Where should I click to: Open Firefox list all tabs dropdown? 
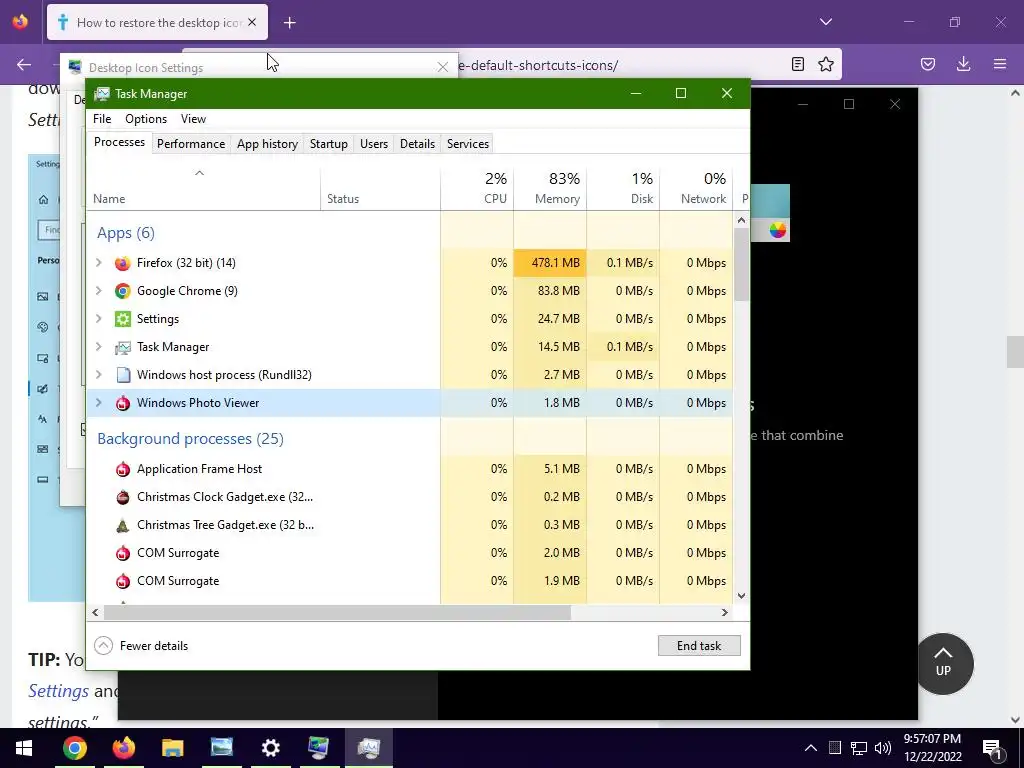point(826,22)
